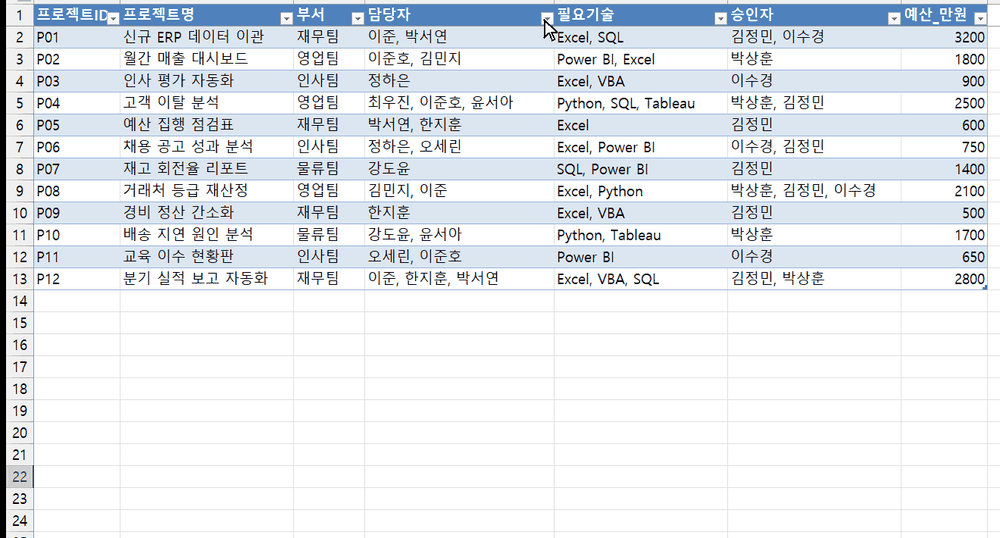
Task: Select cell containing P12
Action: (77, 279)
